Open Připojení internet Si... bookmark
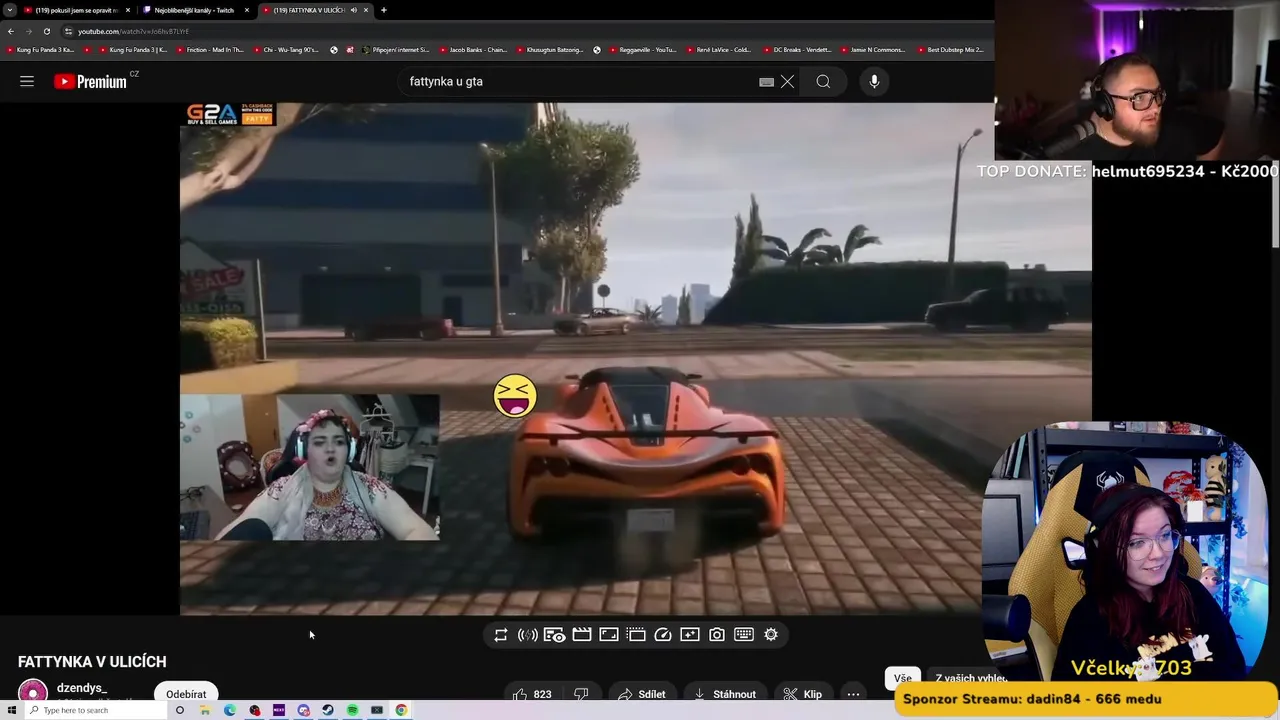Viewport: 1280px width, 720px height. (396, 50)
